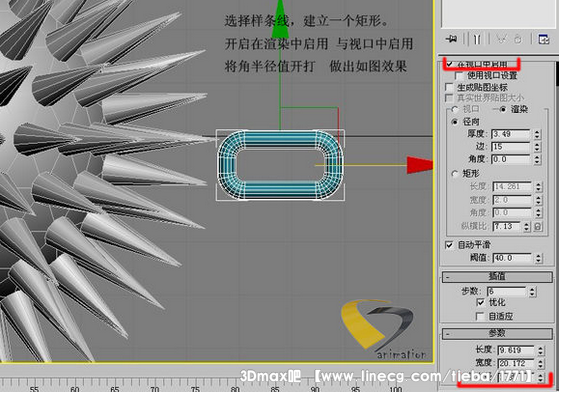Click the spinner beside 2.0 宽度 field
This screenshot has height=393, width=561.
(x=538, y=200)
